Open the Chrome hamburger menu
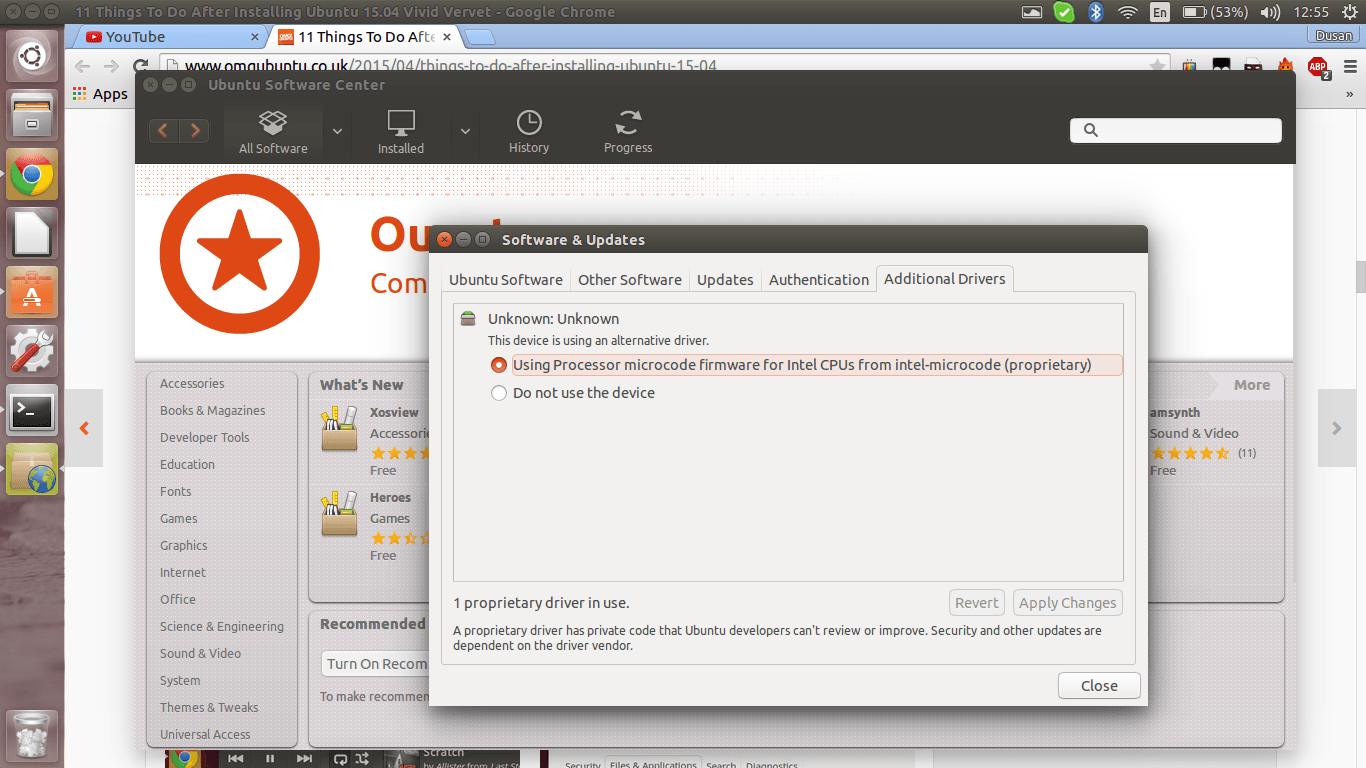 coord(1349,67)
